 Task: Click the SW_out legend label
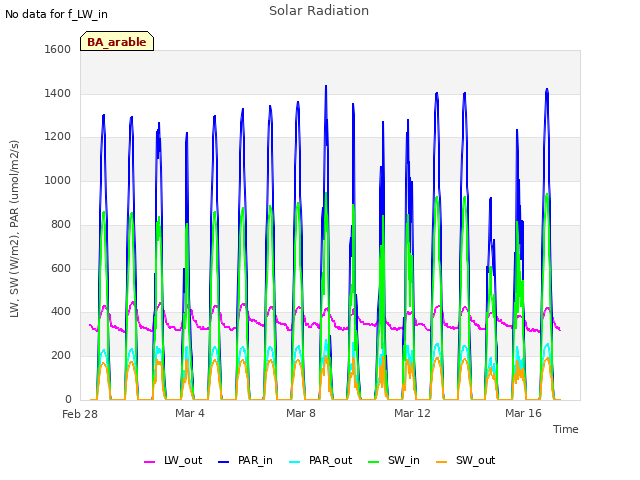coord(476,460)
